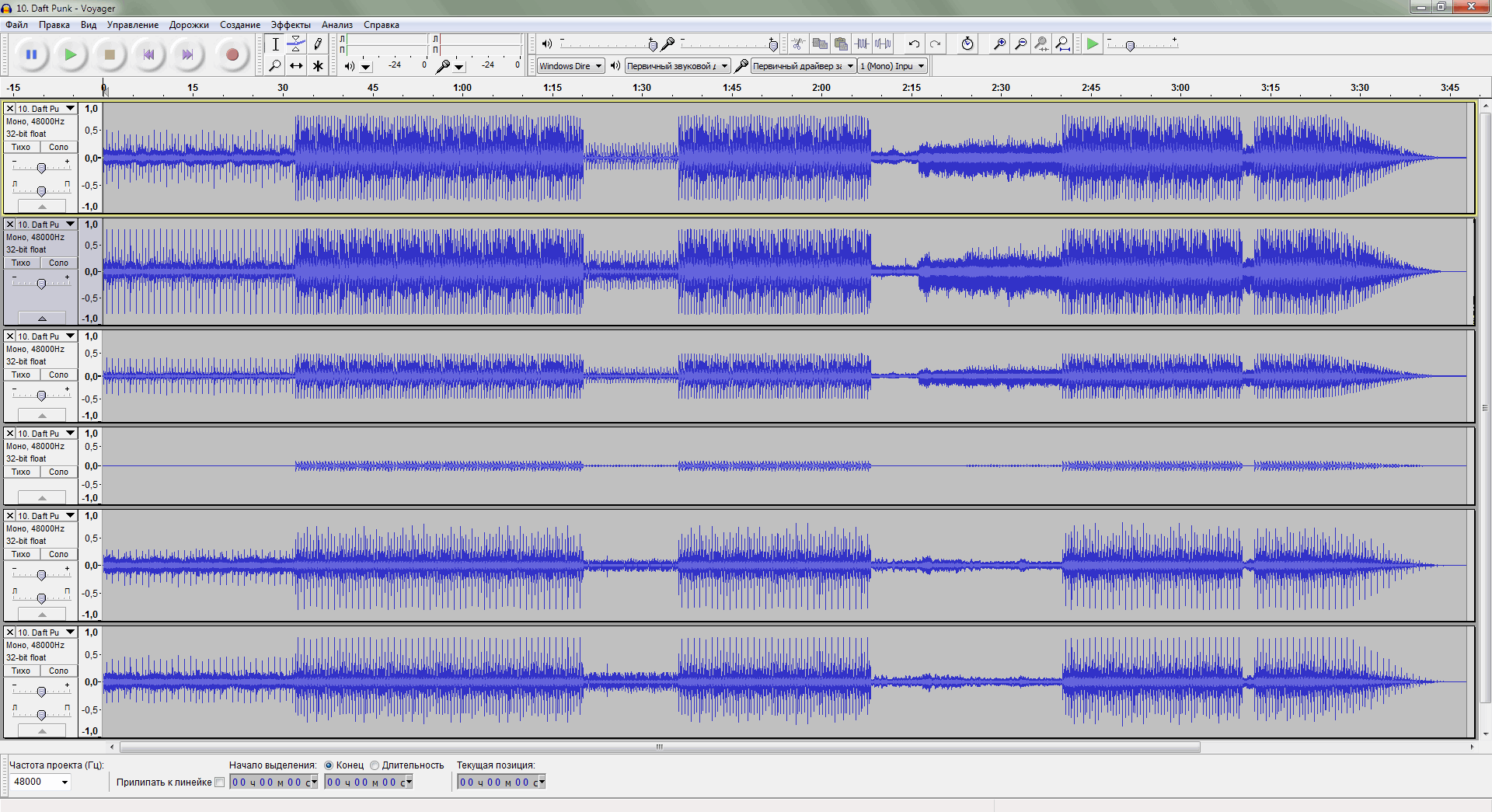Image resolution: width=1492 pixels, height=812 pixels.
Task: Select the Envelope tool
Action: tap(296, 44)
